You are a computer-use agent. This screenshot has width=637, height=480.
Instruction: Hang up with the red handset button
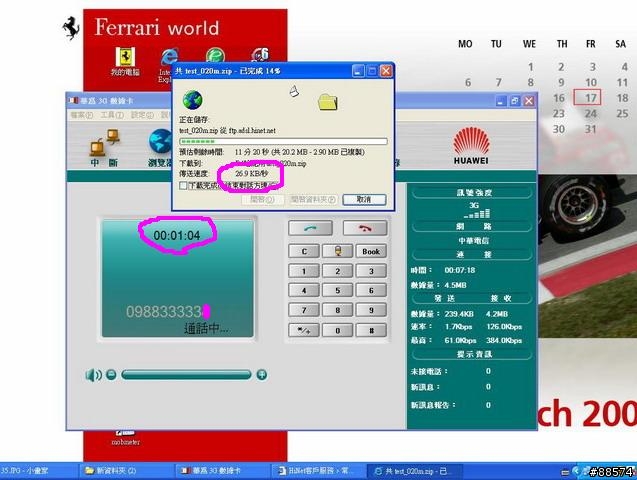(365, 228)
